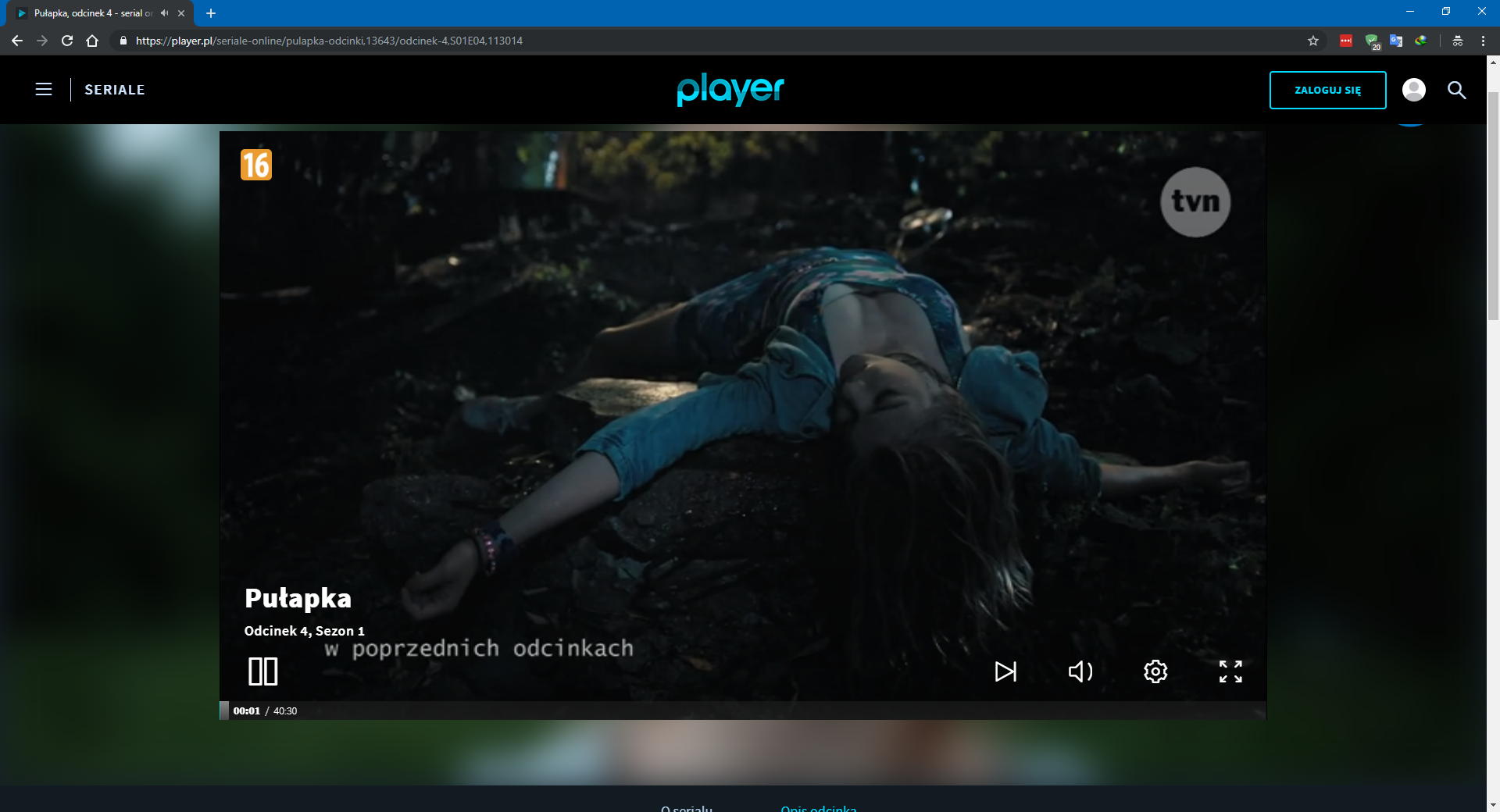Go forward in browser history
The image size is (1500, 812).
42,41
